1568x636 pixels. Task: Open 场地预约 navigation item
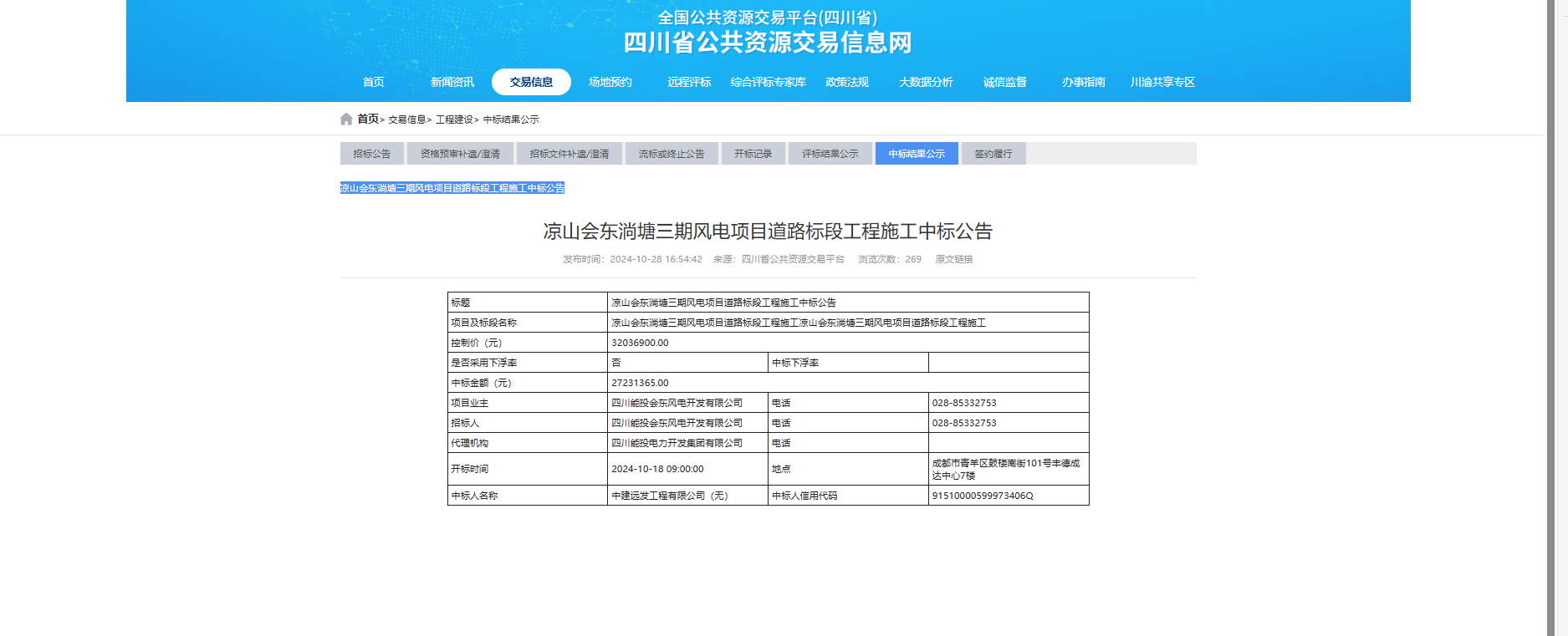coord(610,82)
